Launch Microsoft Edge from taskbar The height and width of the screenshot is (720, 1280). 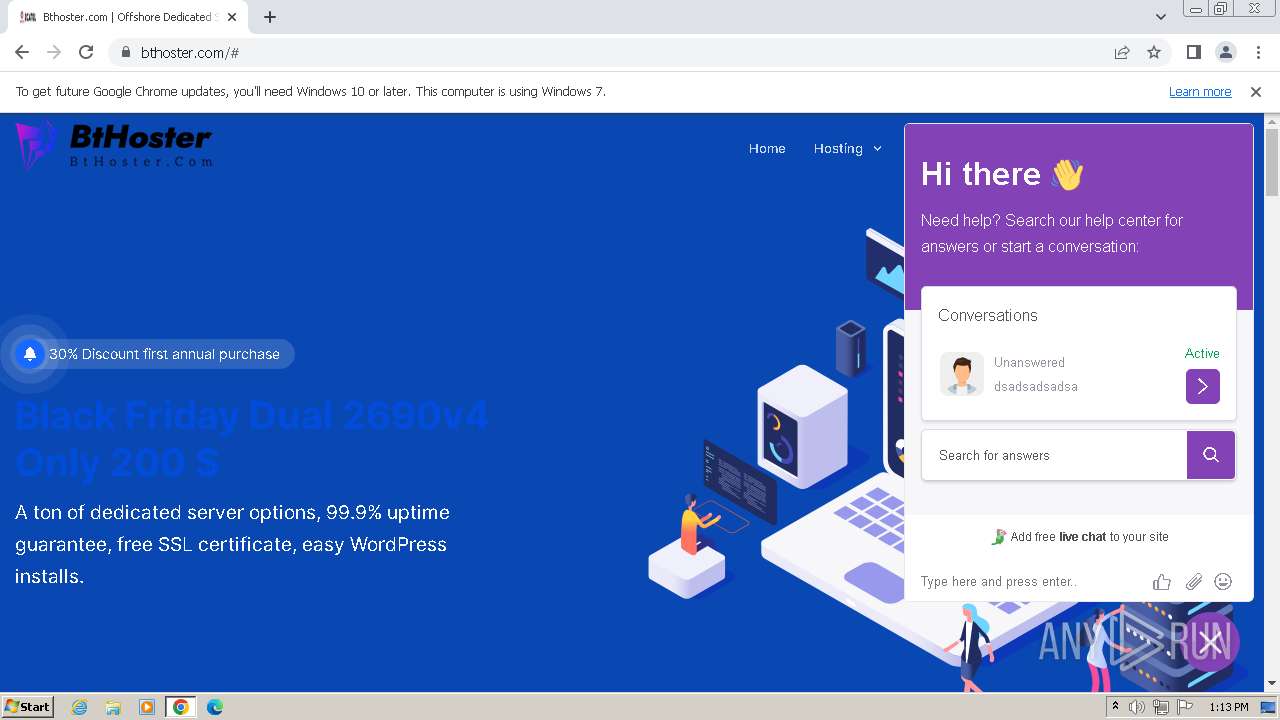click(215, 707)
